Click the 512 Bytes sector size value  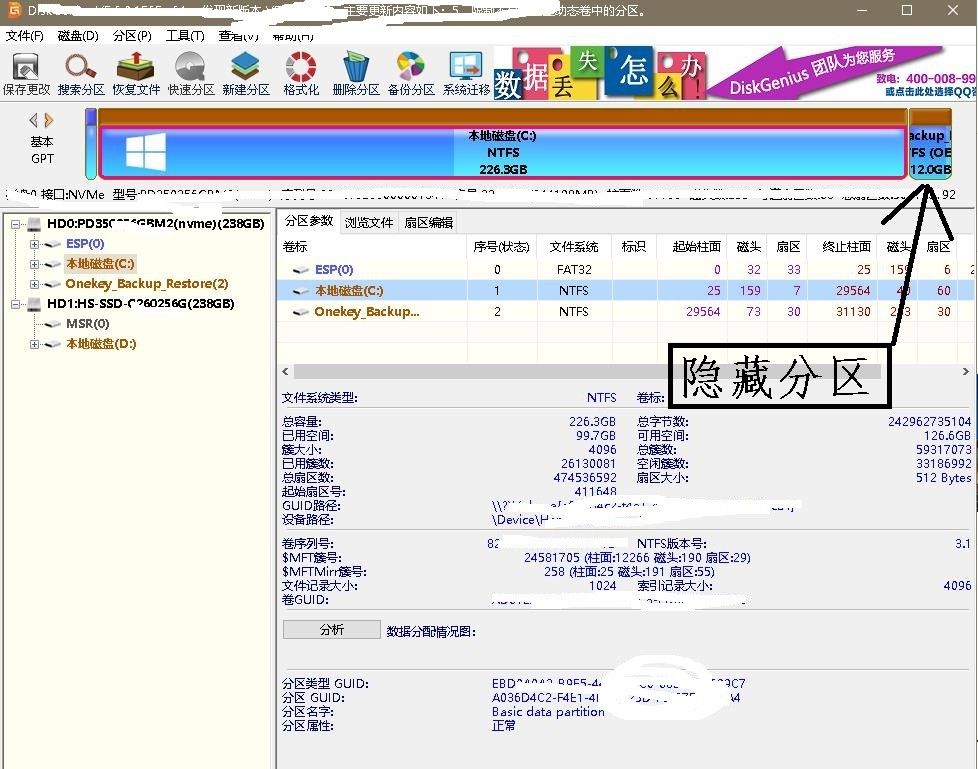944,478
